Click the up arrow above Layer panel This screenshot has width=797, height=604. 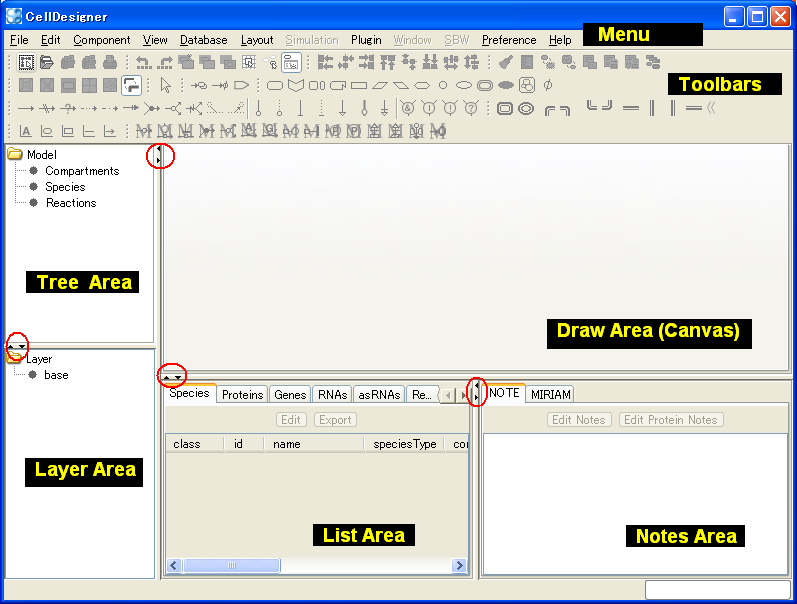pos(11,346)
